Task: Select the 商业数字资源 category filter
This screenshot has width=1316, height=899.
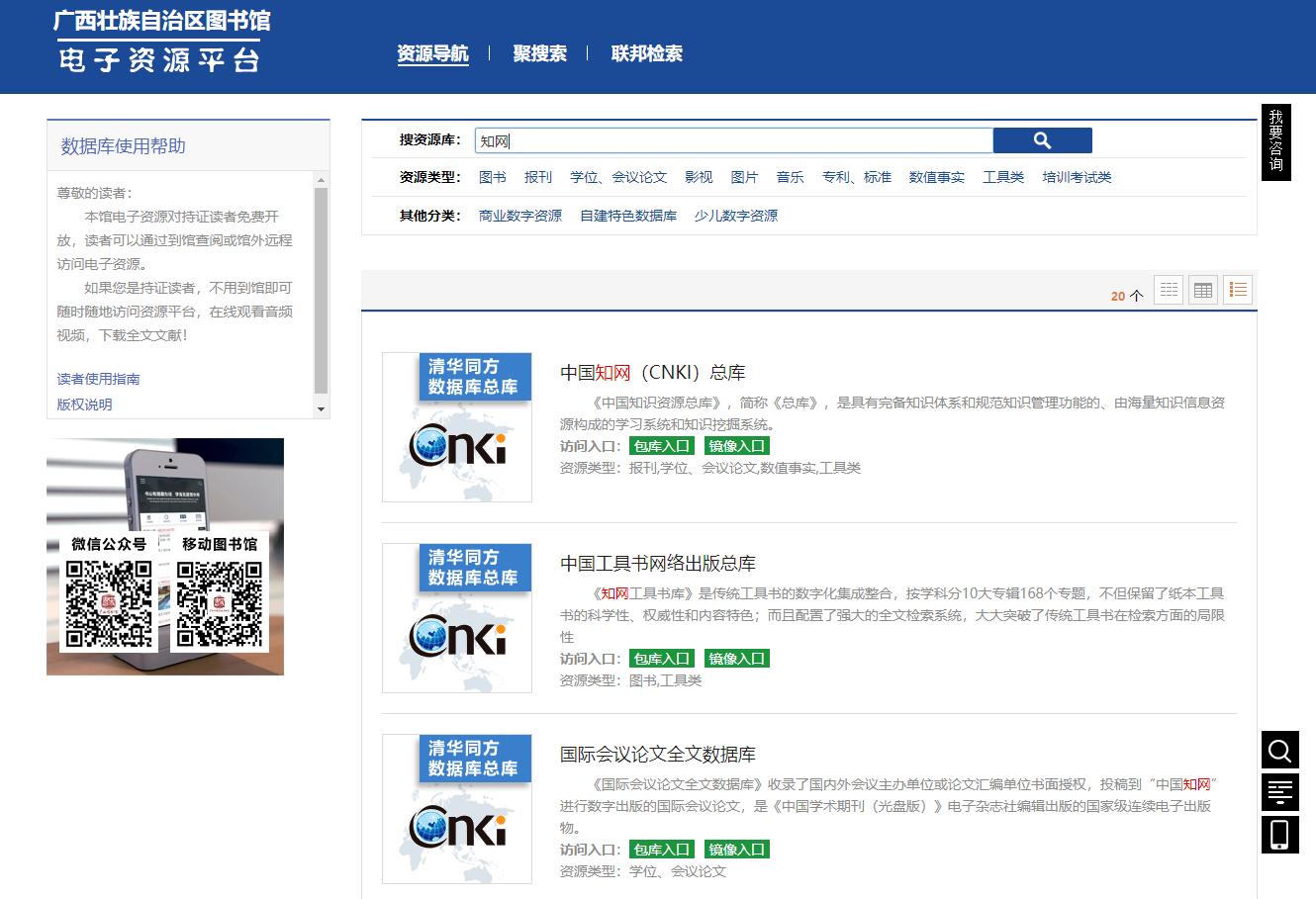Action: click(x=520, y=215)
